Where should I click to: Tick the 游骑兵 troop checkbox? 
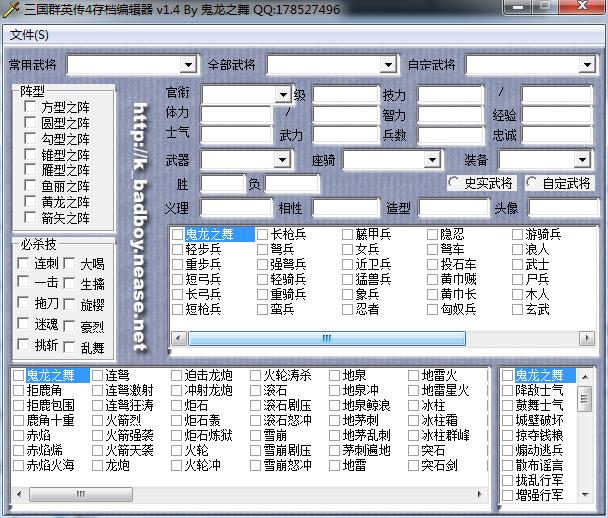tap(517, 234)
